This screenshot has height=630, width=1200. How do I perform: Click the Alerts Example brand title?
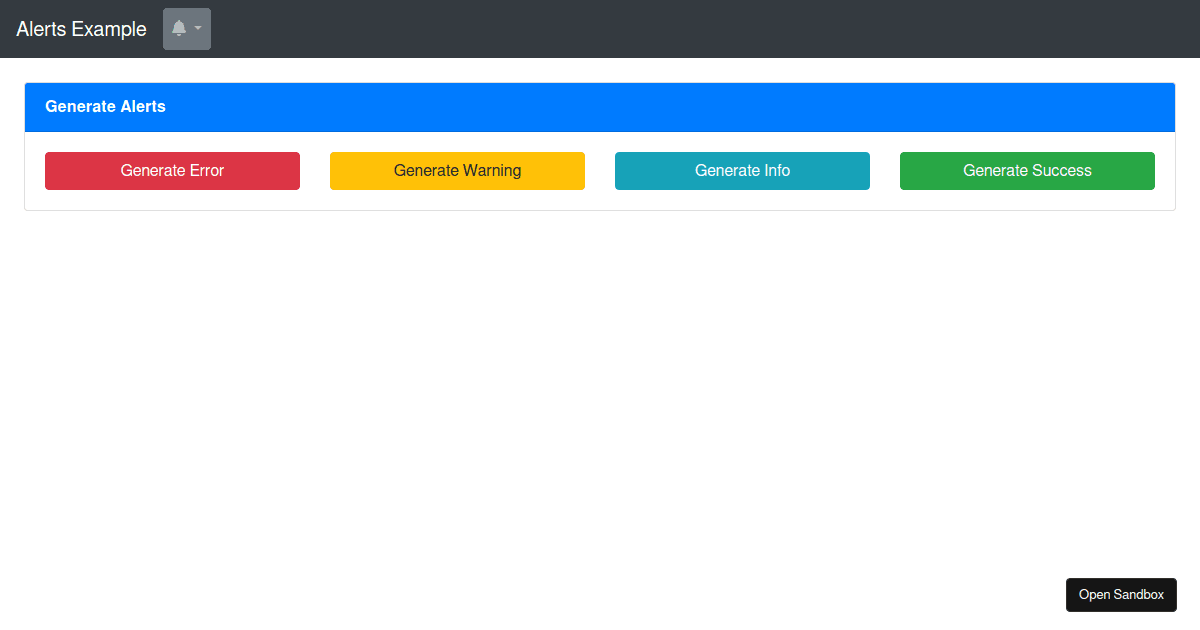80,29
